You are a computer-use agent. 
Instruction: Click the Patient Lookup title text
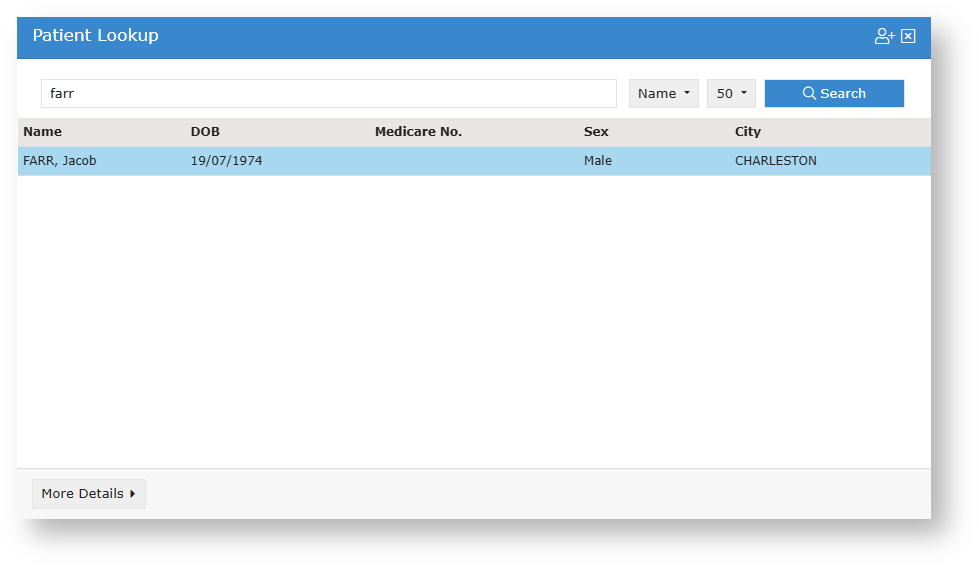(95, 36)
